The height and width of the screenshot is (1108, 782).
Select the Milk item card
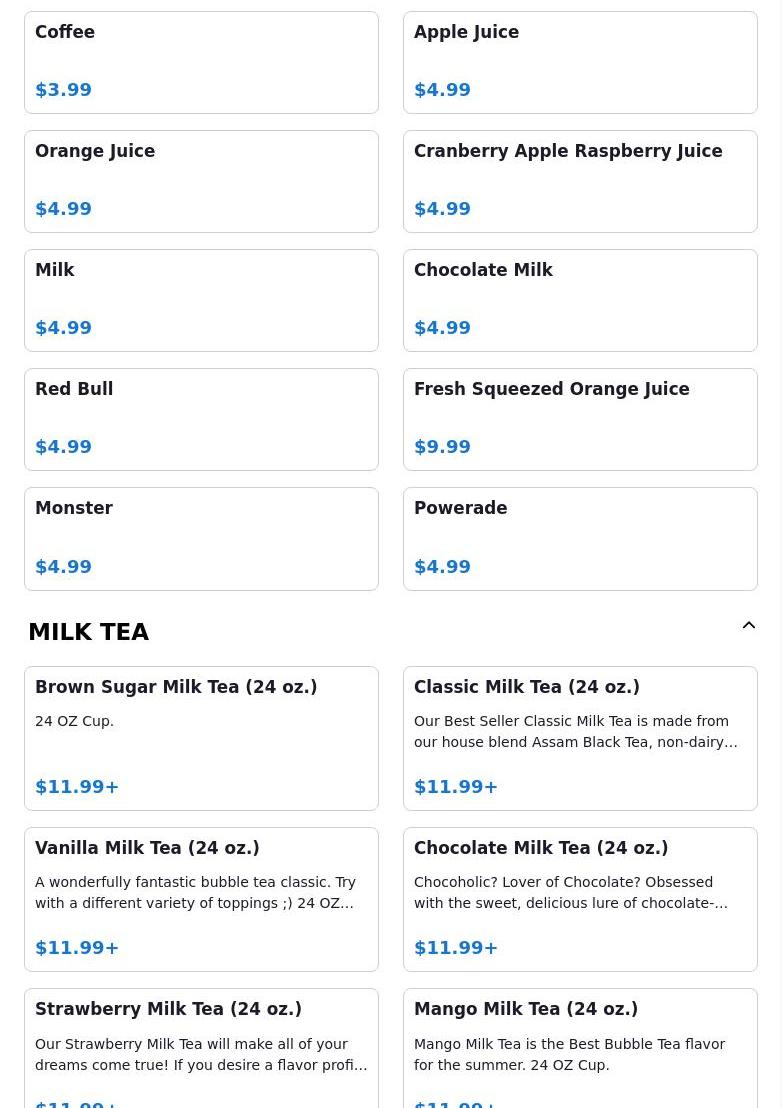coord(201,300)
